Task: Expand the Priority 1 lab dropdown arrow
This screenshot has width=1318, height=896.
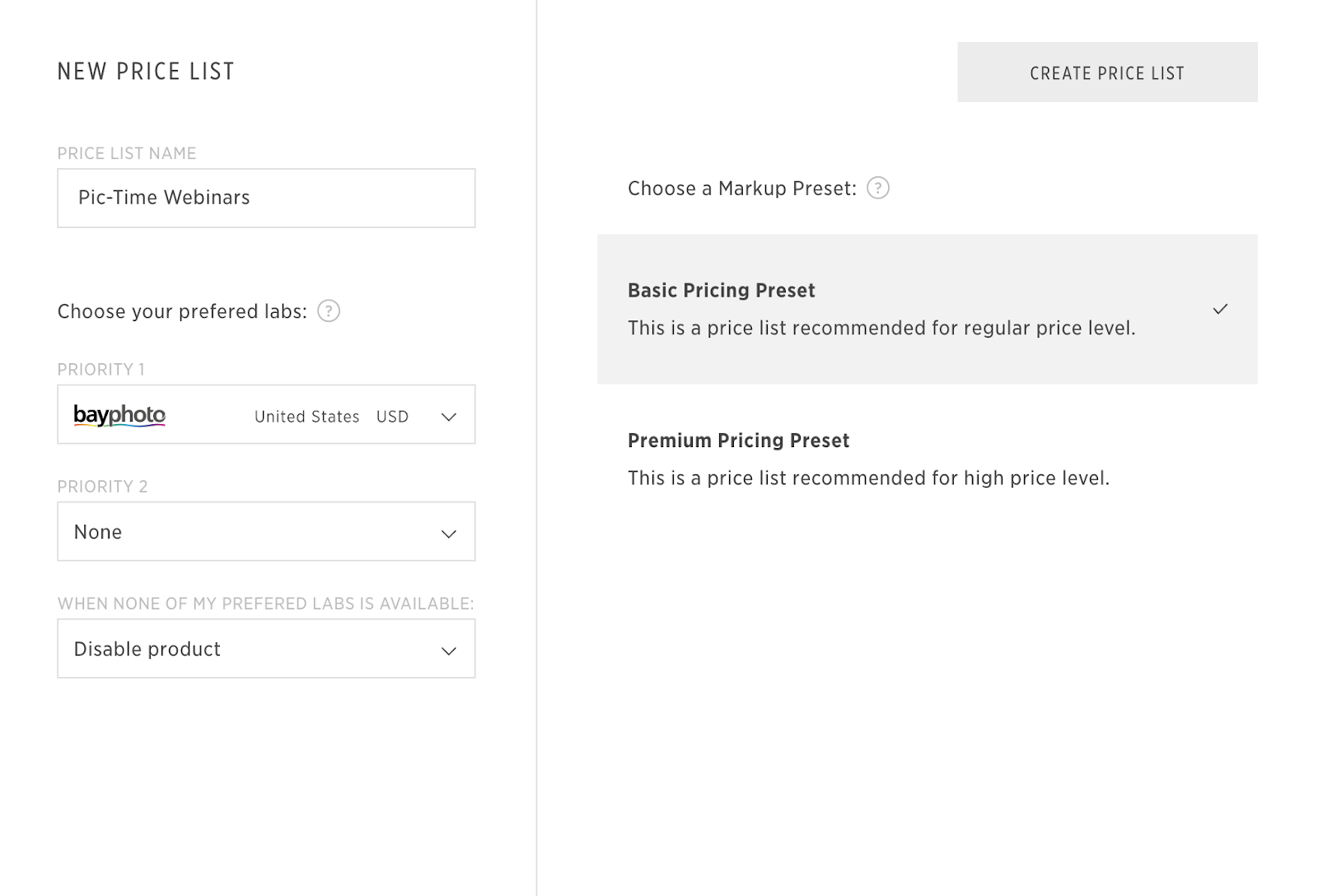Action: pos(449,417)
